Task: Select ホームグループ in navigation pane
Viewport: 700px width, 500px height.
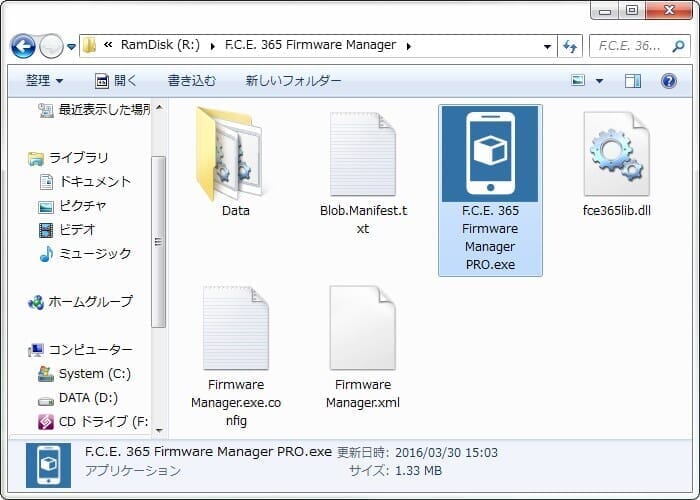Action: [80, 302]
